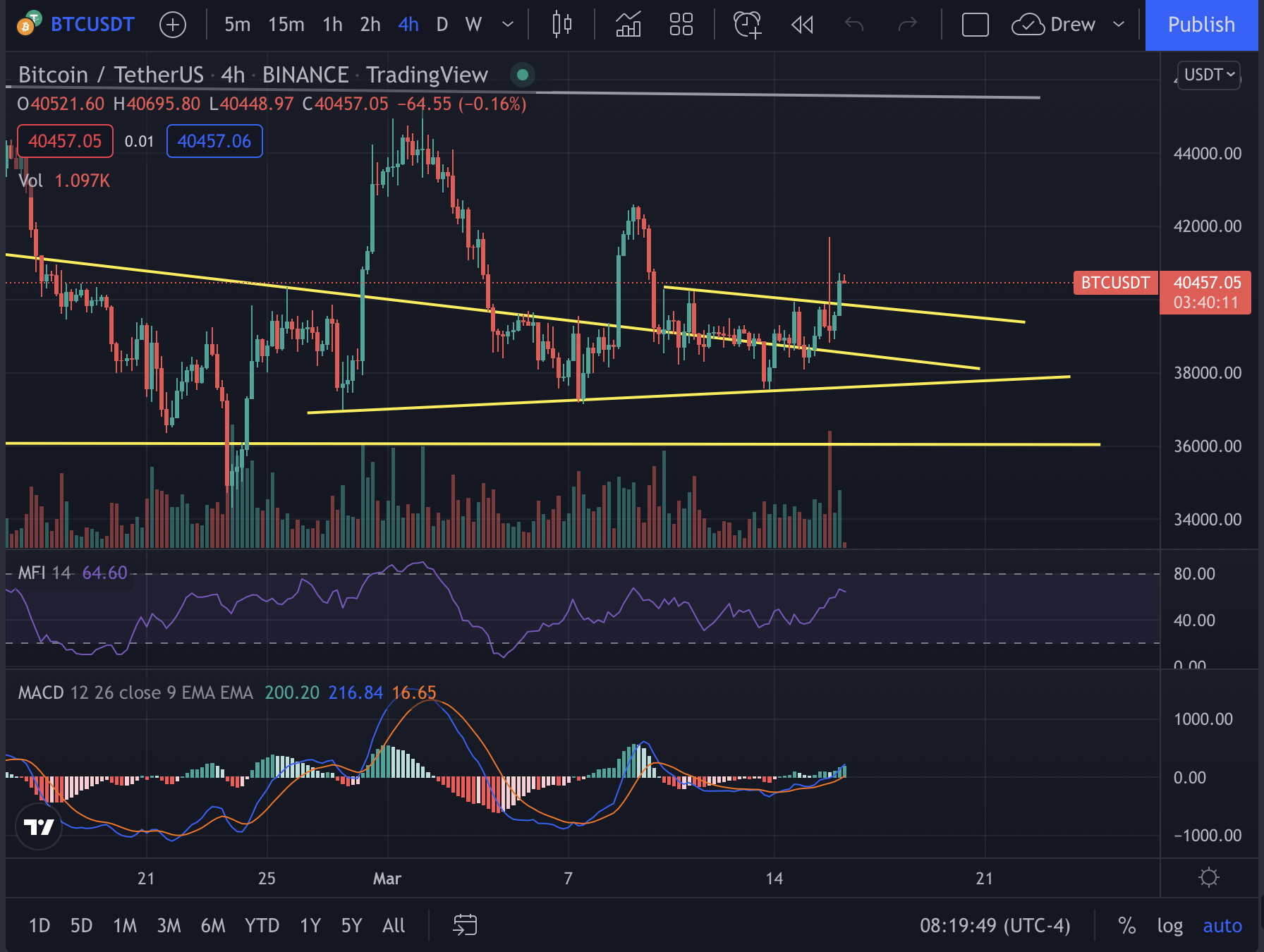The width and height of the screenshot is (1264, 952).
Task: Switch to the 1h timeframe
Action: click(x=332, y=25)
